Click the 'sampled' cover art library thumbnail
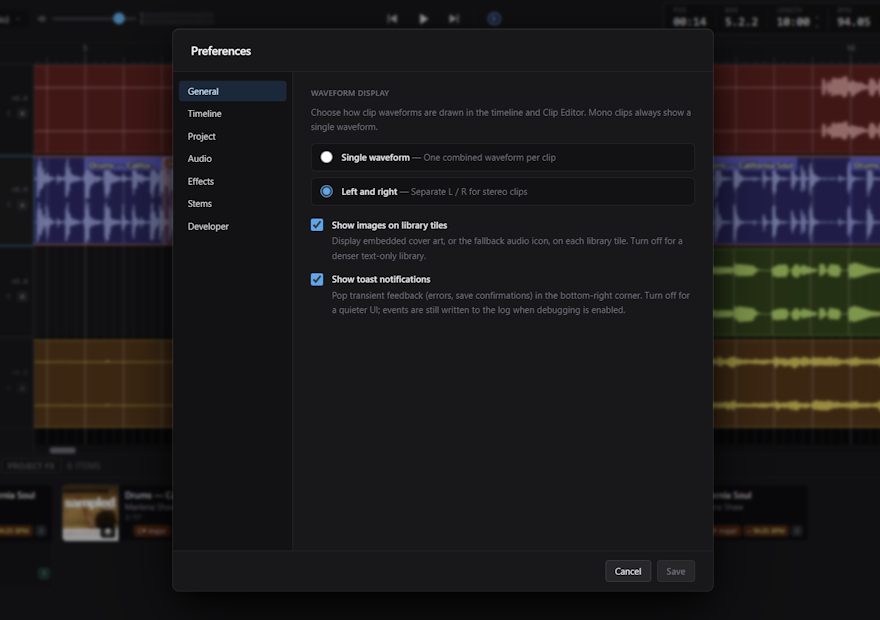 90,513
